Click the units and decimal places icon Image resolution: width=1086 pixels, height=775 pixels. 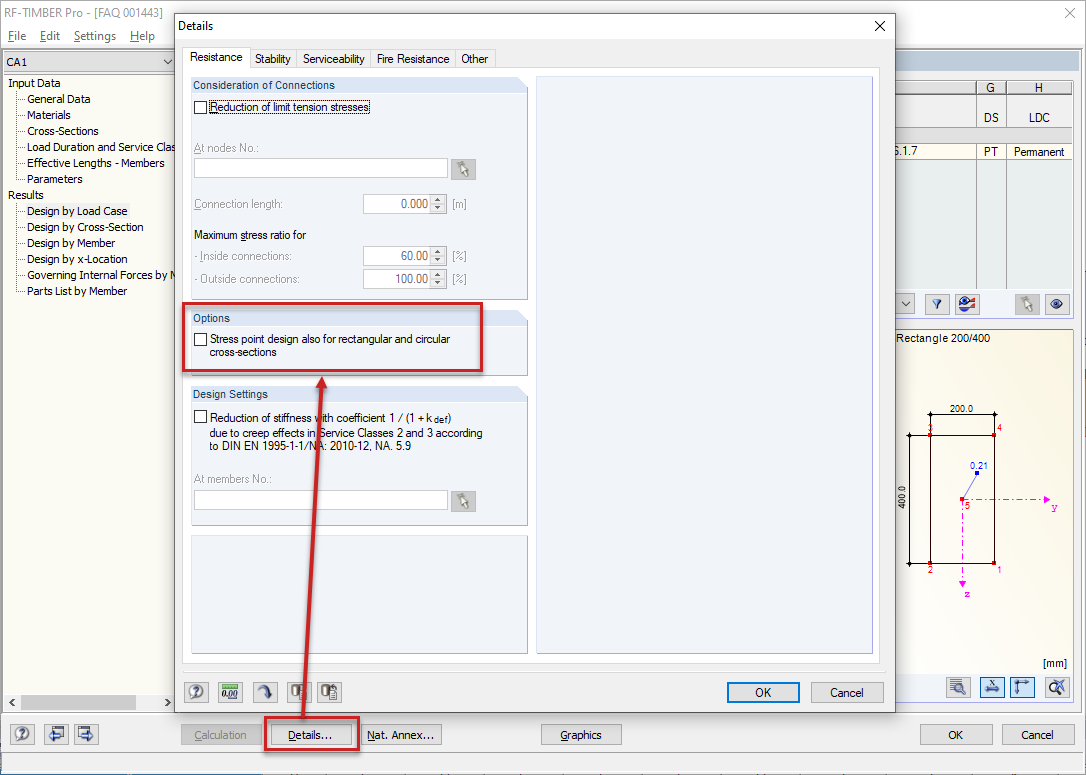(229, 691)
